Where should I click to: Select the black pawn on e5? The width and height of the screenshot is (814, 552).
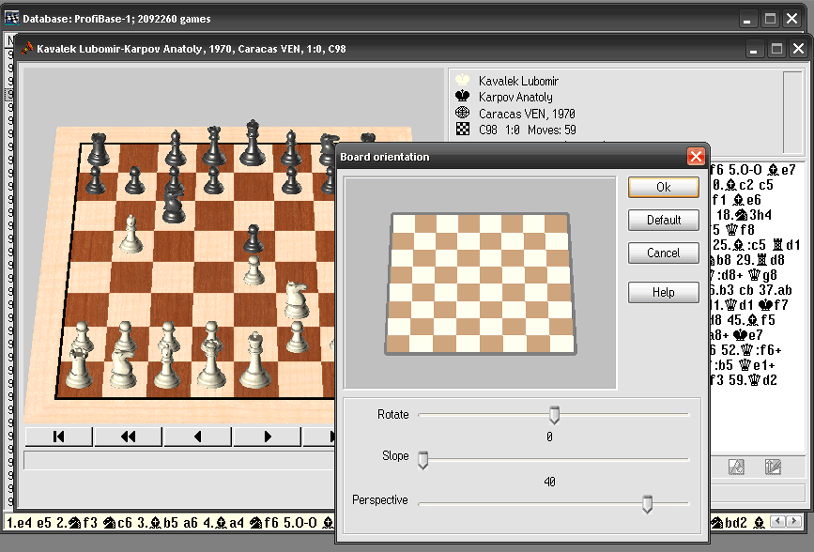(253, 238)
